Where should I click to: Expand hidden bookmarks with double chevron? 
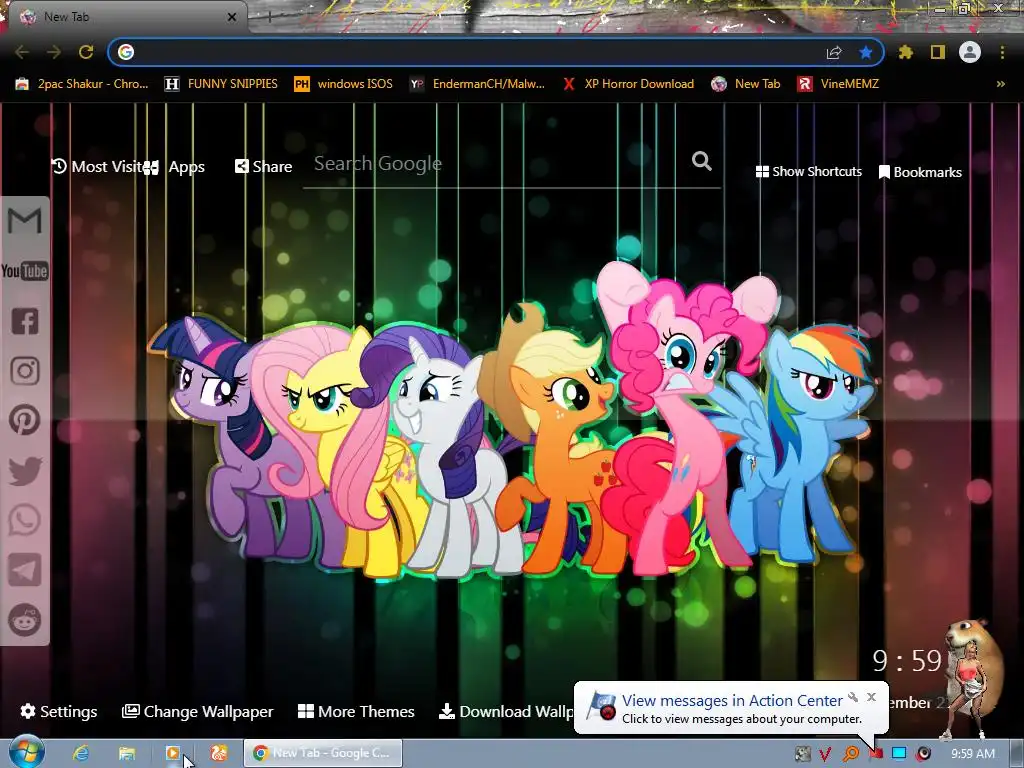pyautogui.click(x=1000, y=84)
